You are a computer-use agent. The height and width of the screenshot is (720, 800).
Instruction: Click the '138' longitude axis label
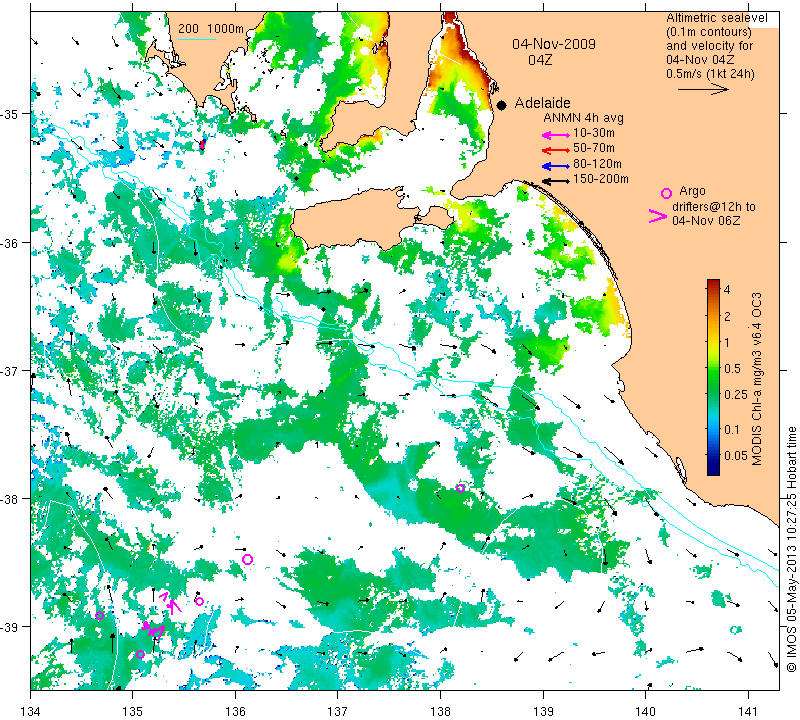click(440, 711)
